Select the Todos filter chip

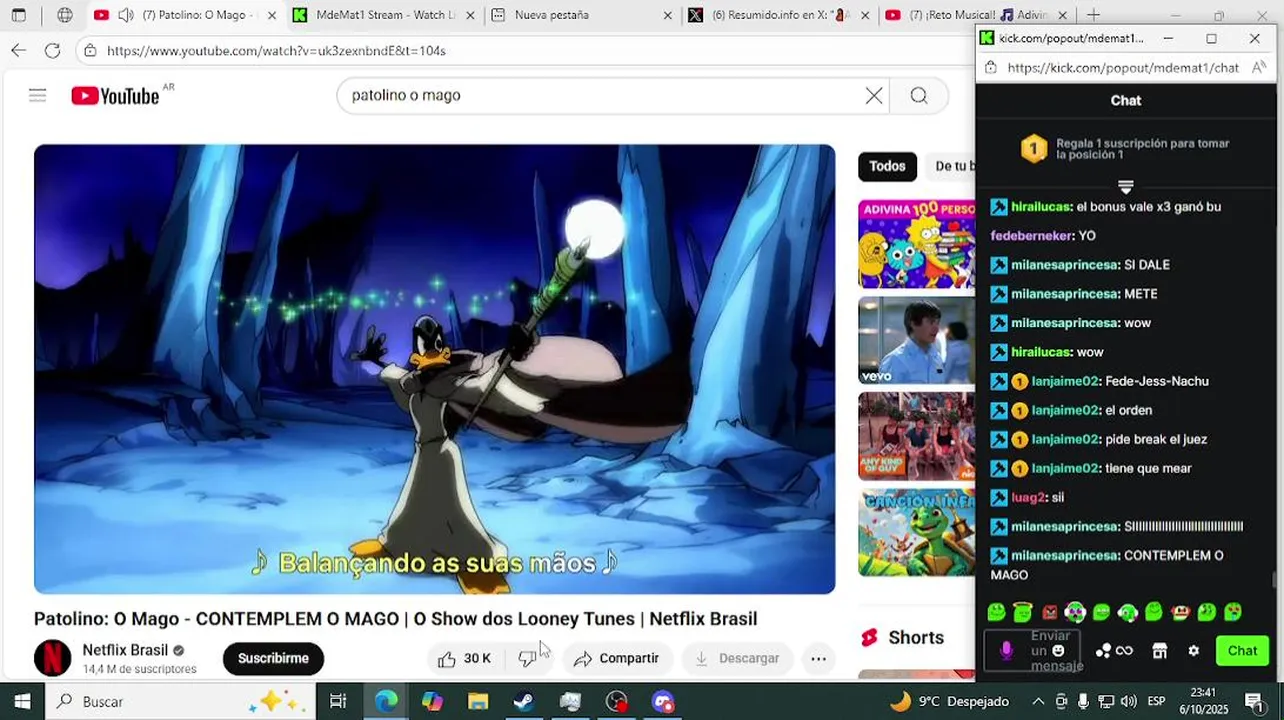887,166
